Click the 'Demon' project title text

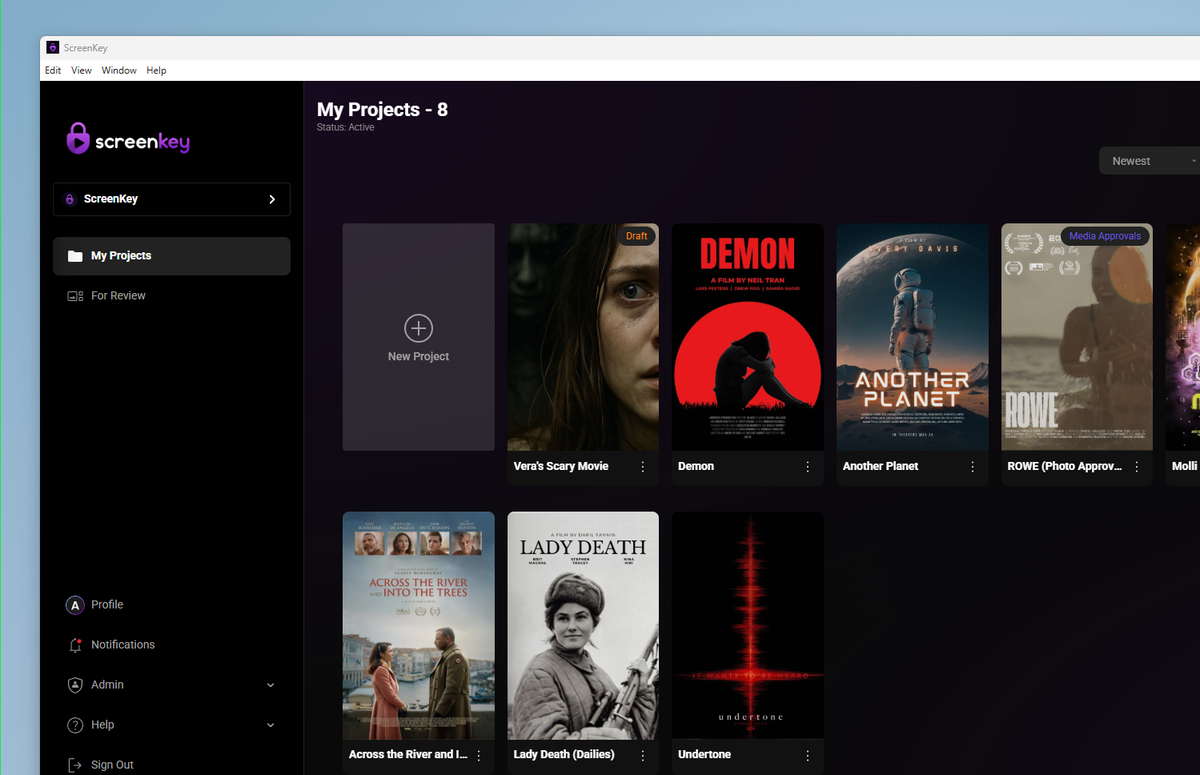[x=696, y=467]
